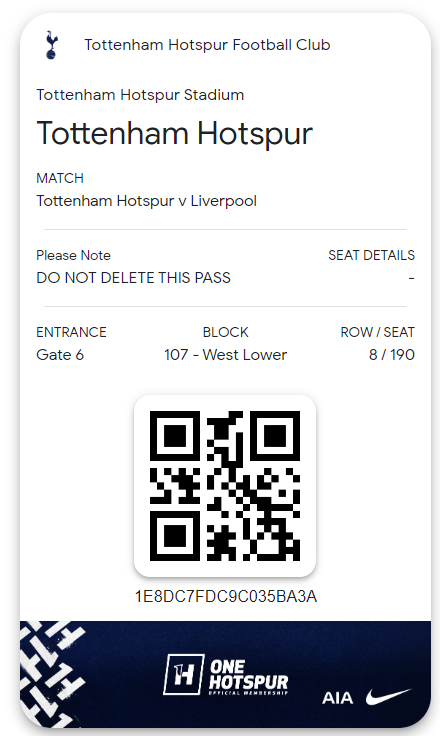Click the AIA sponsor logo

pos(337,698)
